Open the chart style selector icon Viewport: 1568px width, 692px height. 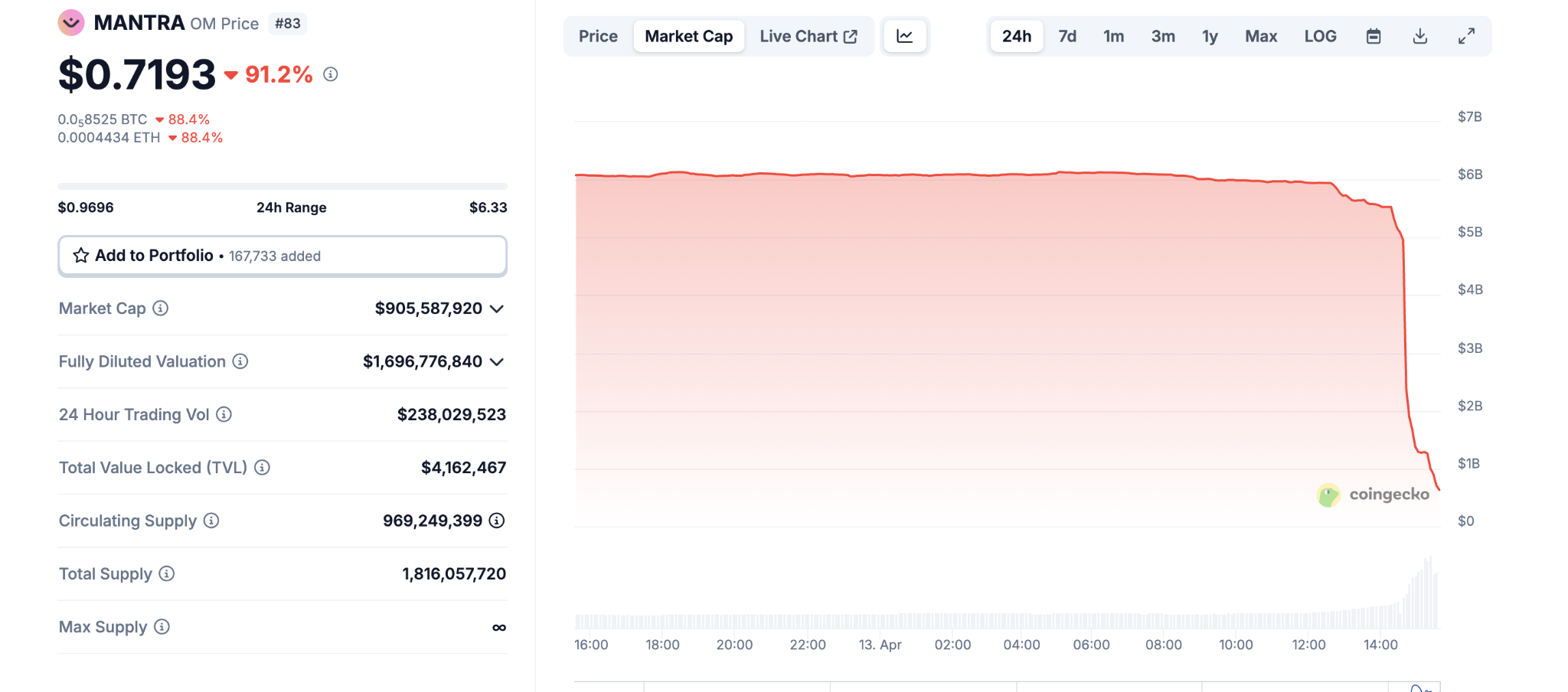coord(904,35)
